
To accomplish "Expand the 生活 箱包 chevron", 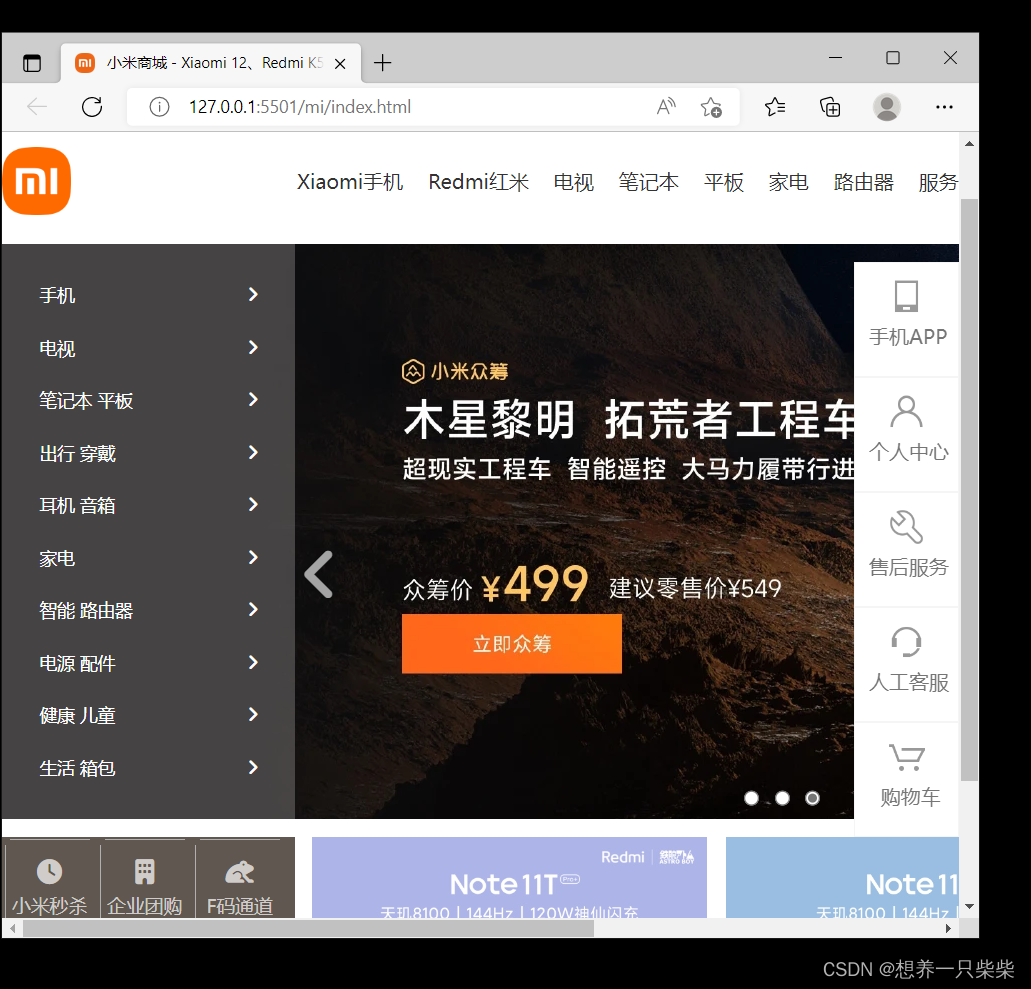I will point(253,767).
